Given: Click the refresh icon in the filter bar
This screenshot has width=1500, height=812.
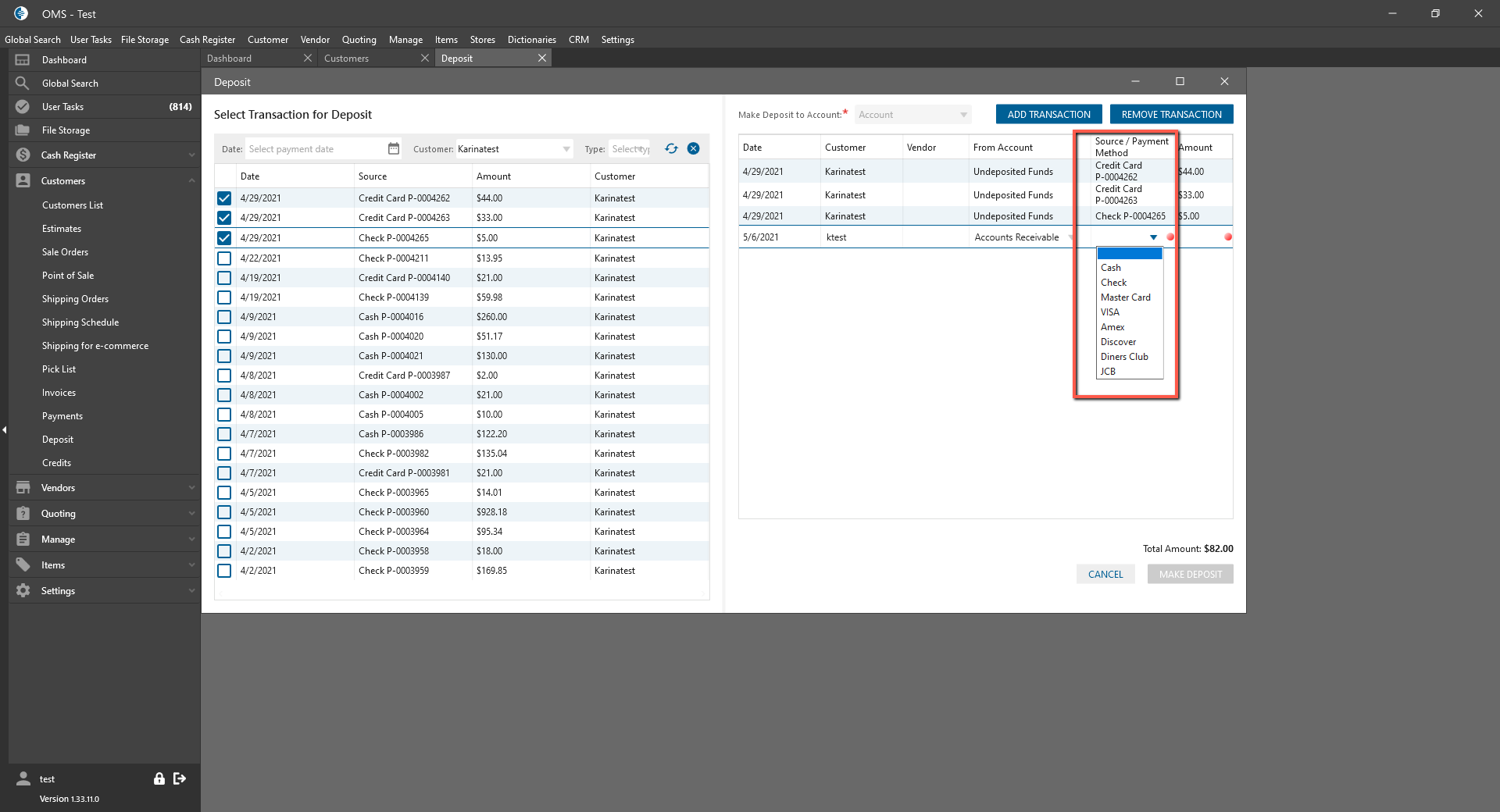Looking at the screenshot, I should tap(671, 148).
